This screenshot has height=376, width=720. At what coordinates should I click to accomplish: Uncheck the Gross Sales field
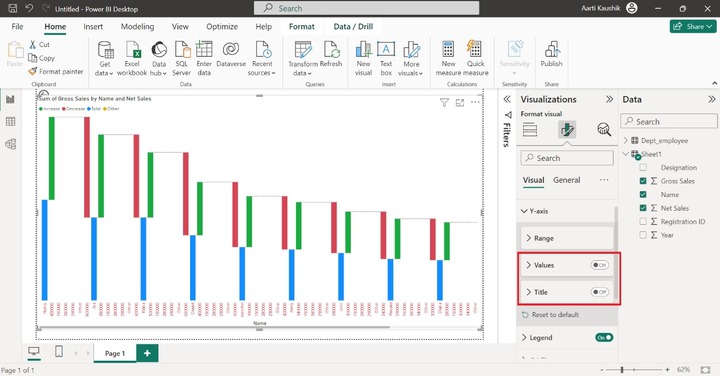click(x=643, y=181)
